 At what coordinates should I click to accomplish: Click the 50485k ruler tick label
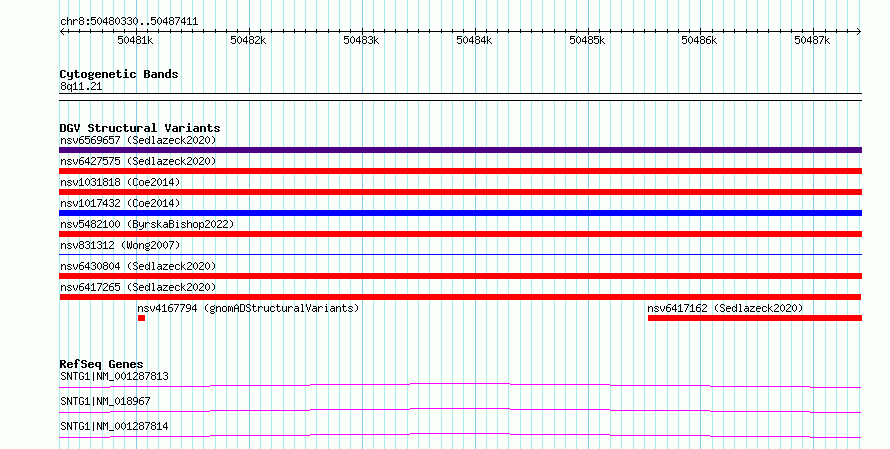(x=587, y=40)
